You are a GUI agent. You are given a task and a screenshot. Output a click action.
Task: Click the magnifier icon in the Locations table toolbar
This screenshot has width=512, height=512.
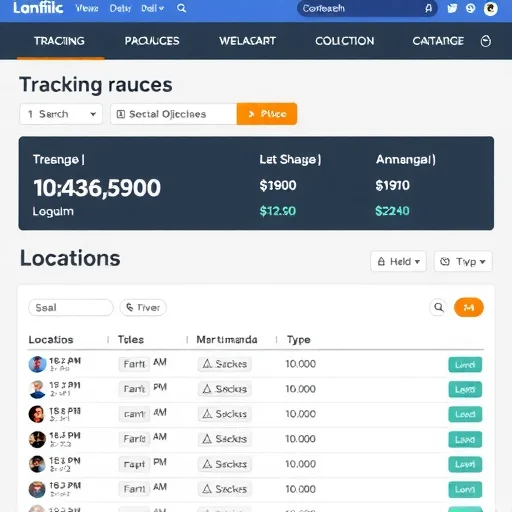[x=439, y=307]
